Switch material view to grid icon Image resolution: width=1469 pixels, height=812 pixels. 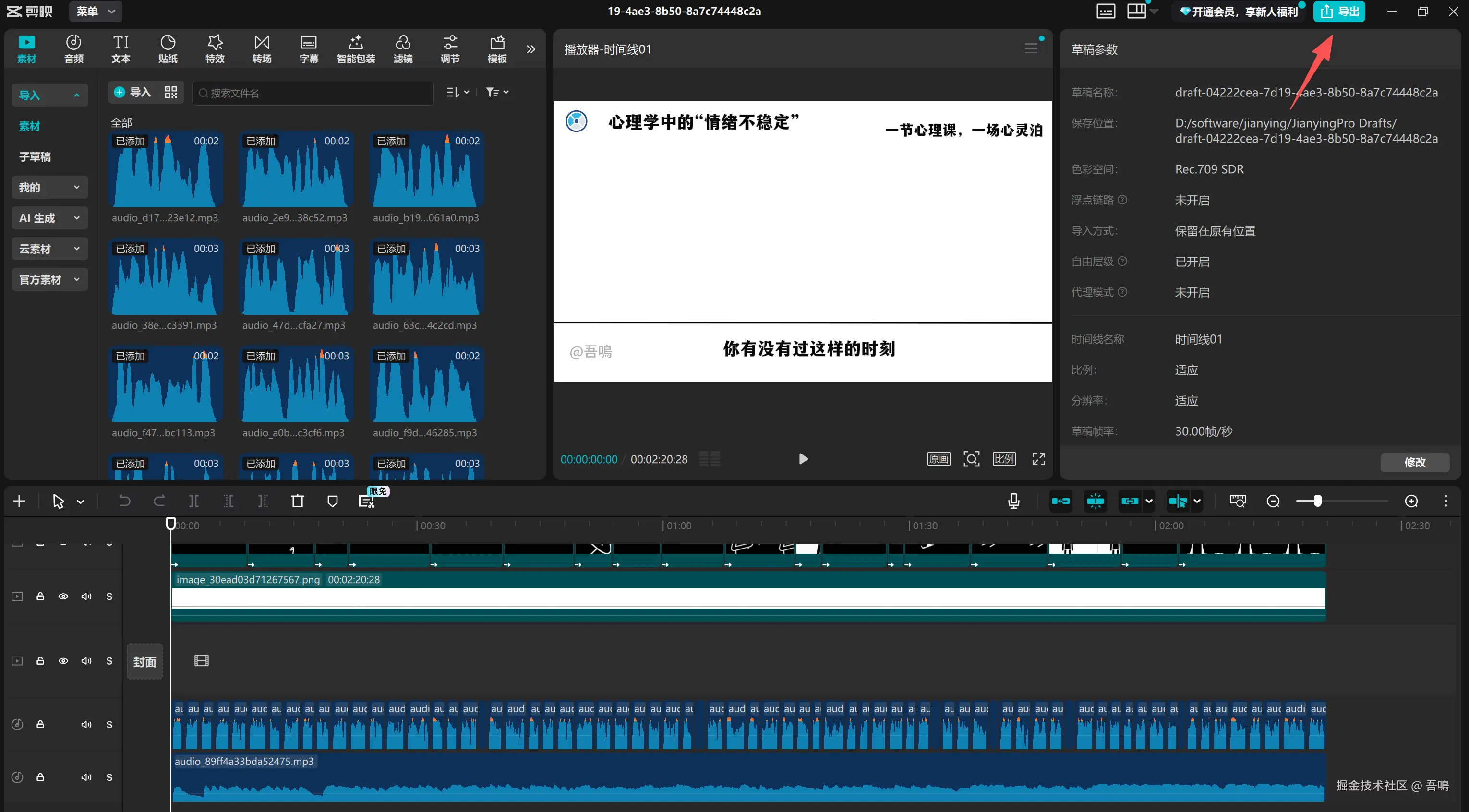coord(170,92)
